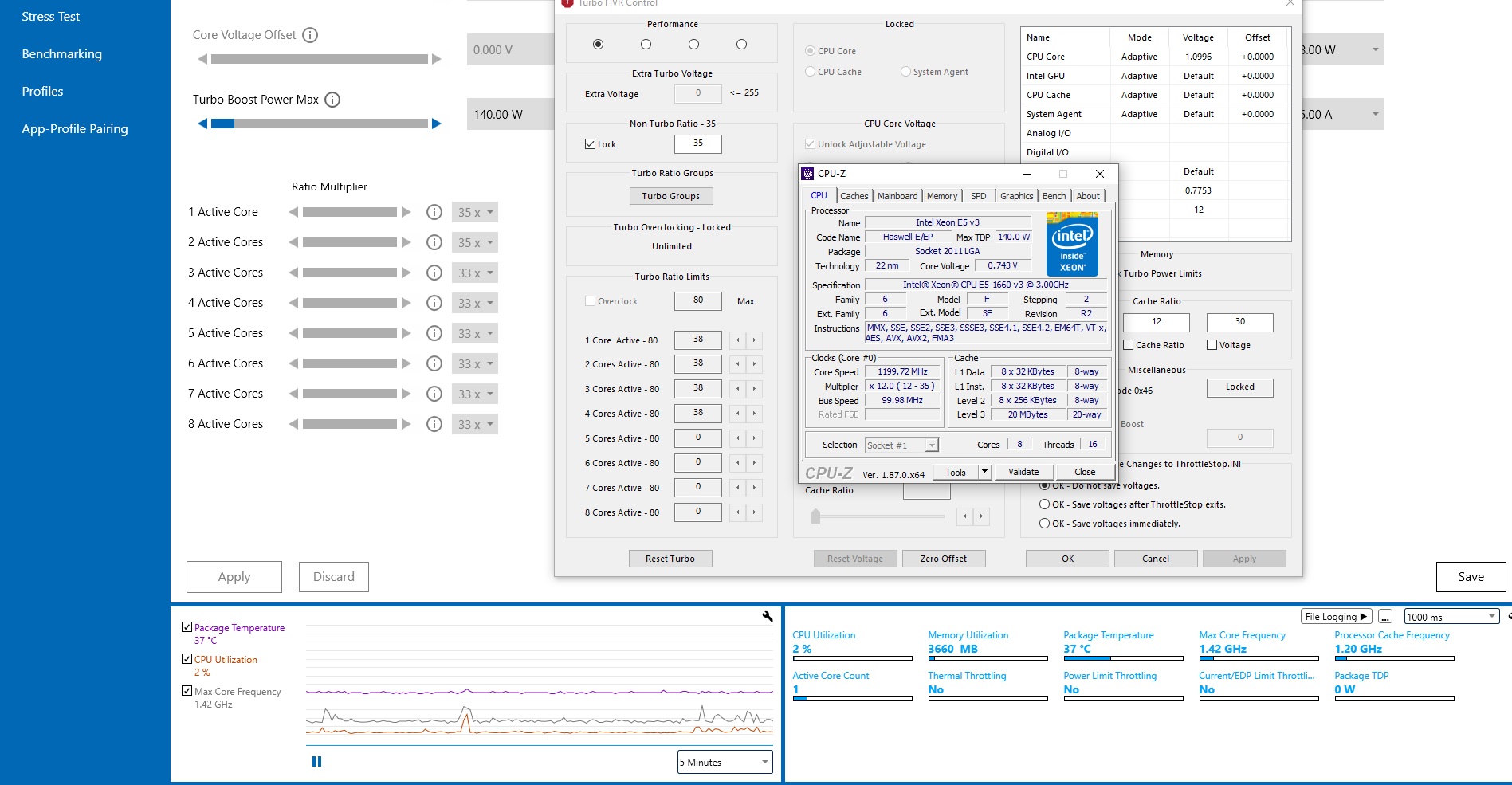This screenshot has height=785, width=1512.
Task: Open the 8 Active Cores ratio dropdown
Action: [475, 425]
